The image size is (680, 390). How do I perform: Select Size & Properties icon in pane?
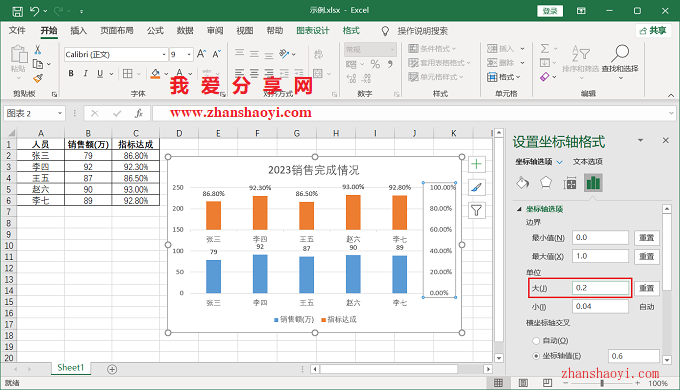pos(569,183)
